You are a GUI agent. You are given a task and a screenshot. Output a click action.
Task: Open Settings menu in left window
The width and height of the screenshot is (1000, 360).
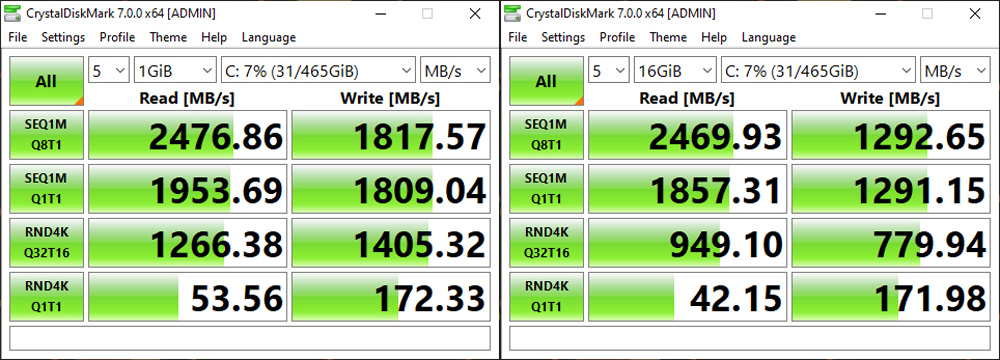(x=63, y=38)
